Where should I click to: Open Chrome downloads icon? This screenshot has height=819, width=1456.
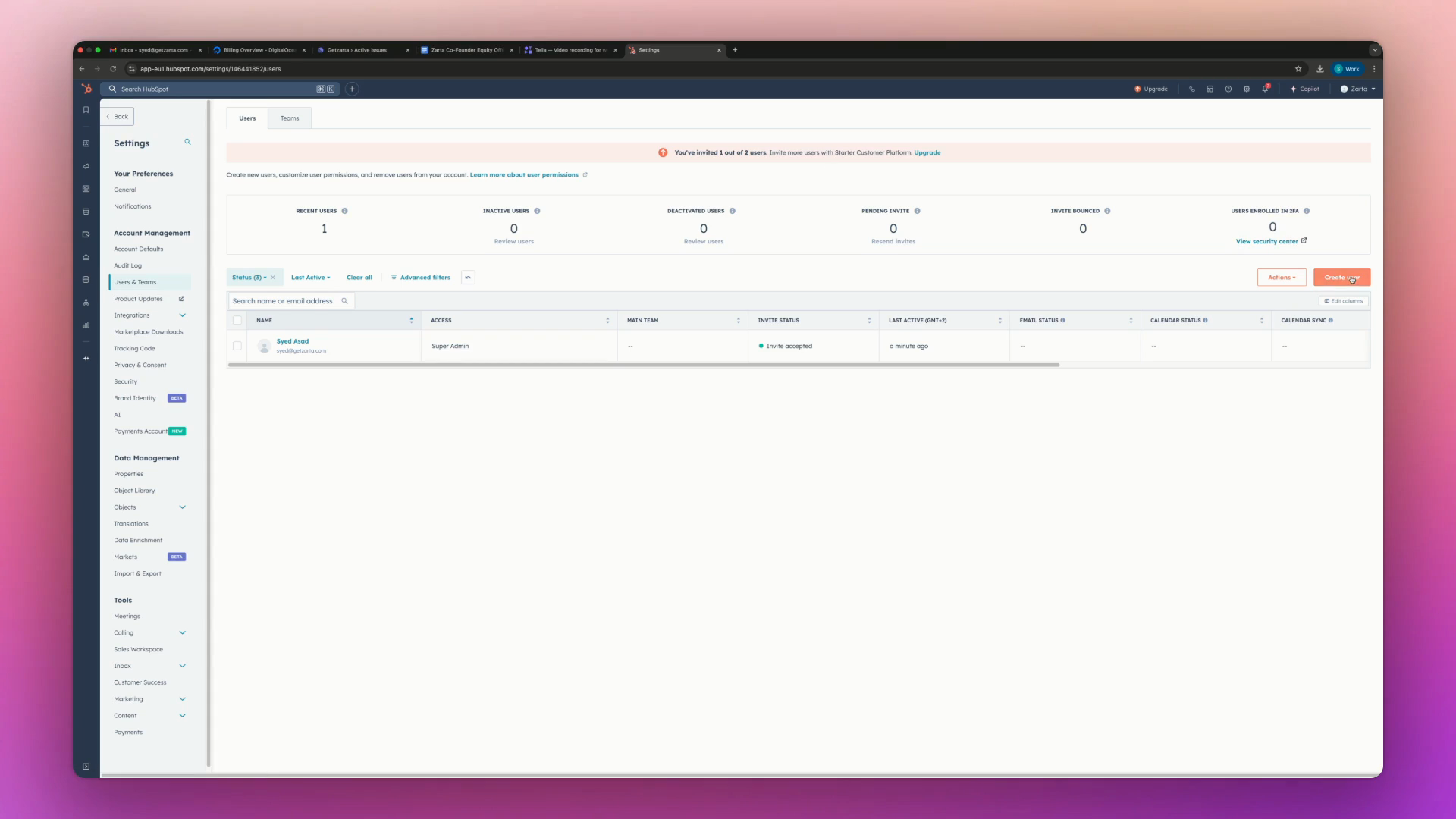pos(1319,69)
